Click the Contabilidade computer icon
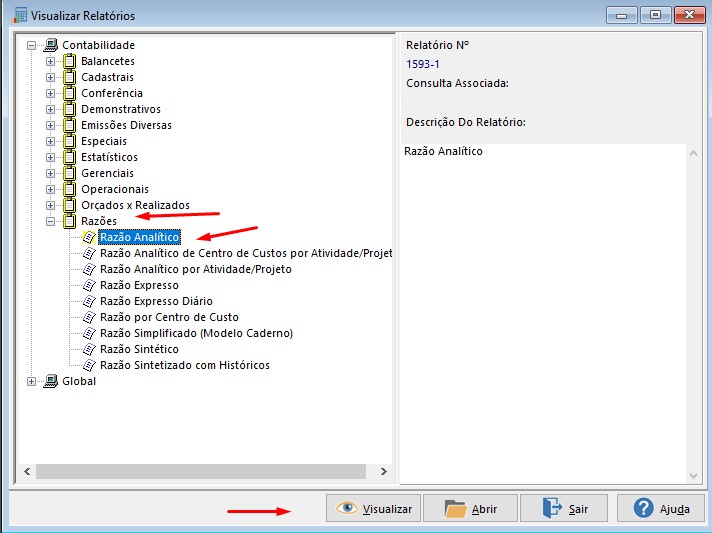 coord(51,45)
